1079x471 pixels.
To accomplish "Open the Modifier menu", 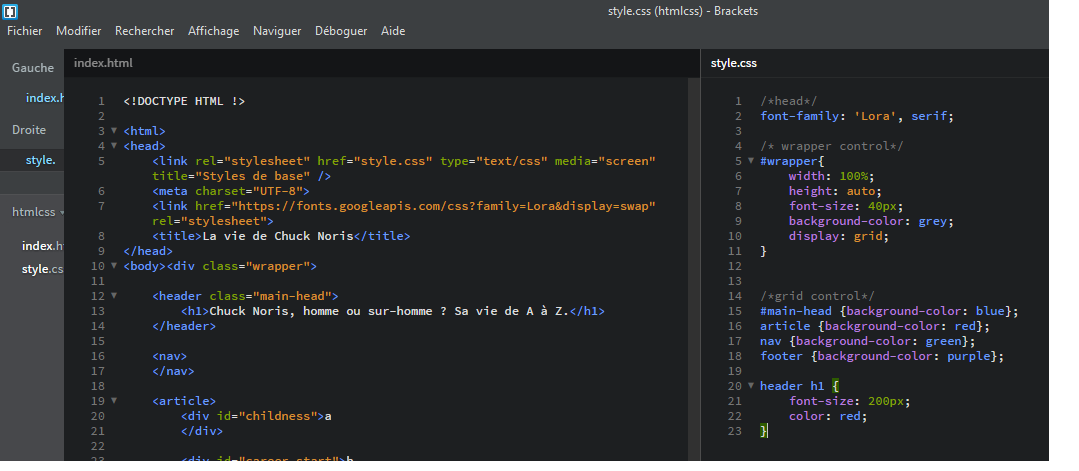I will [x=78, y=31].
